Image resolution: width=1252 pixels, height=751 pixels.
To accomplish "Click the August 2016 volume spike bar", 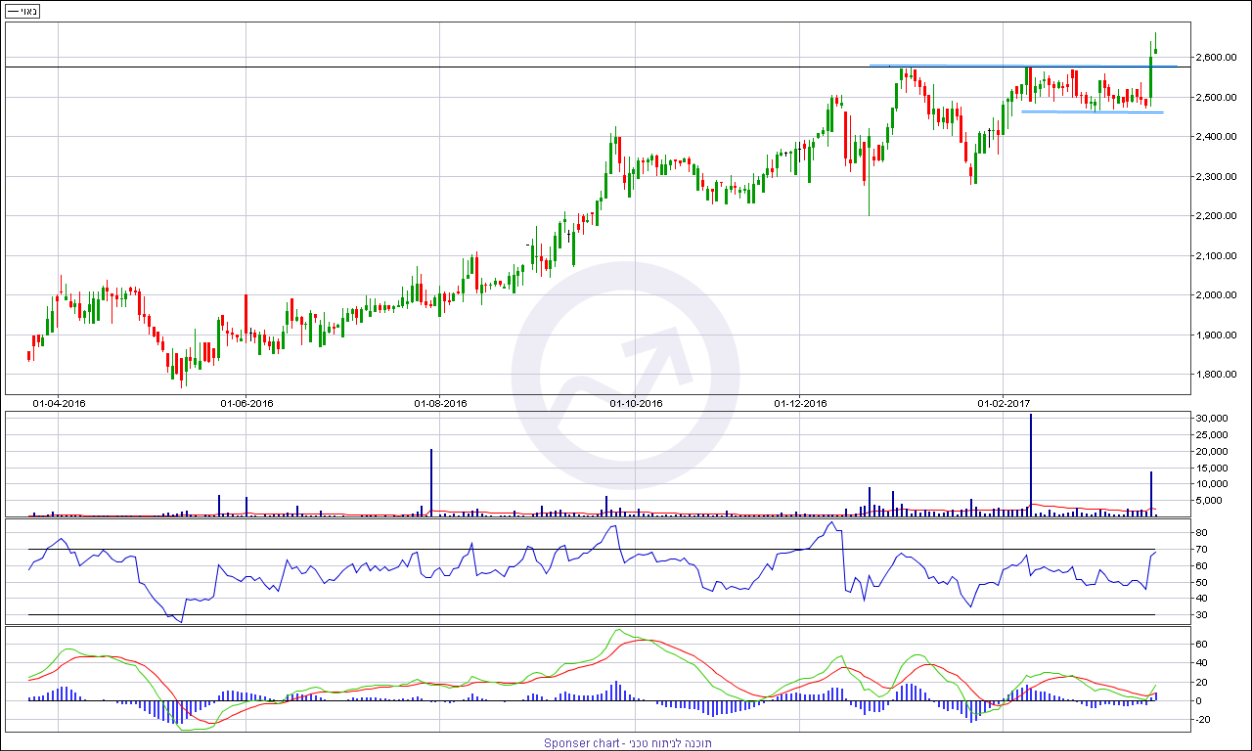I will click(431, 482).
